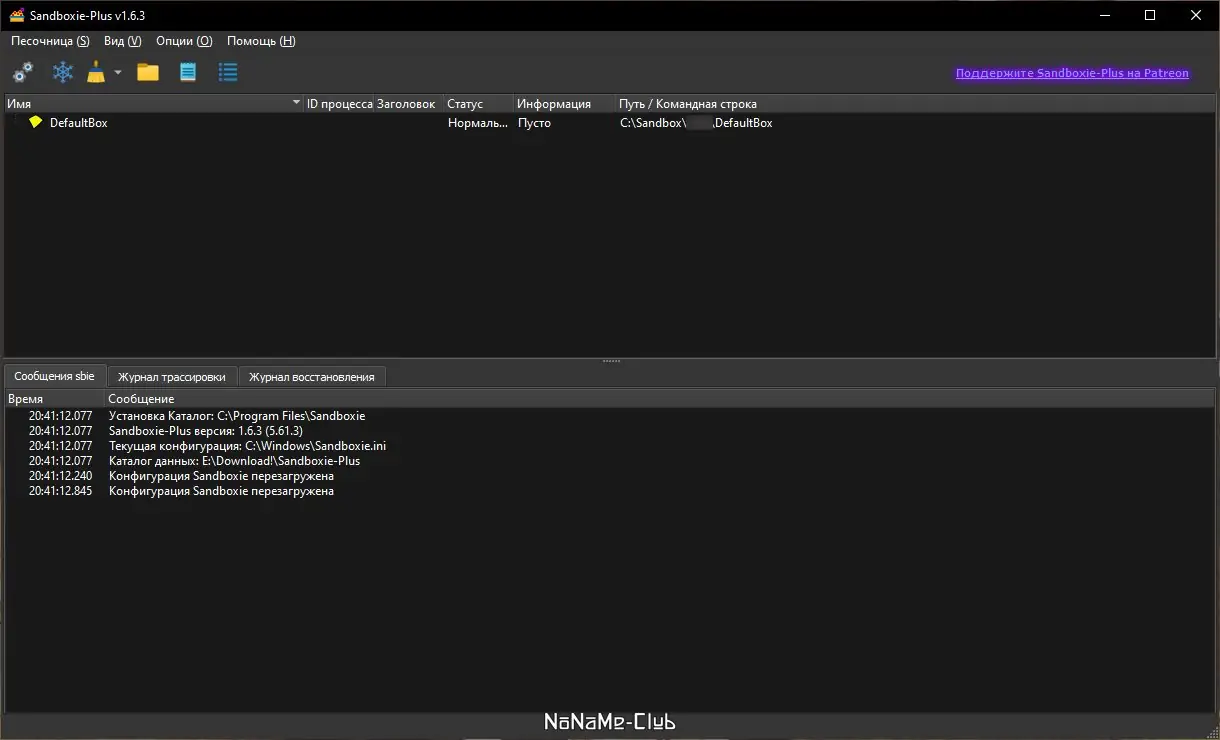Select the yellow DefaultBox sandbox icon
Viewport: 1220px width, 740px height.
coord(36,122)
